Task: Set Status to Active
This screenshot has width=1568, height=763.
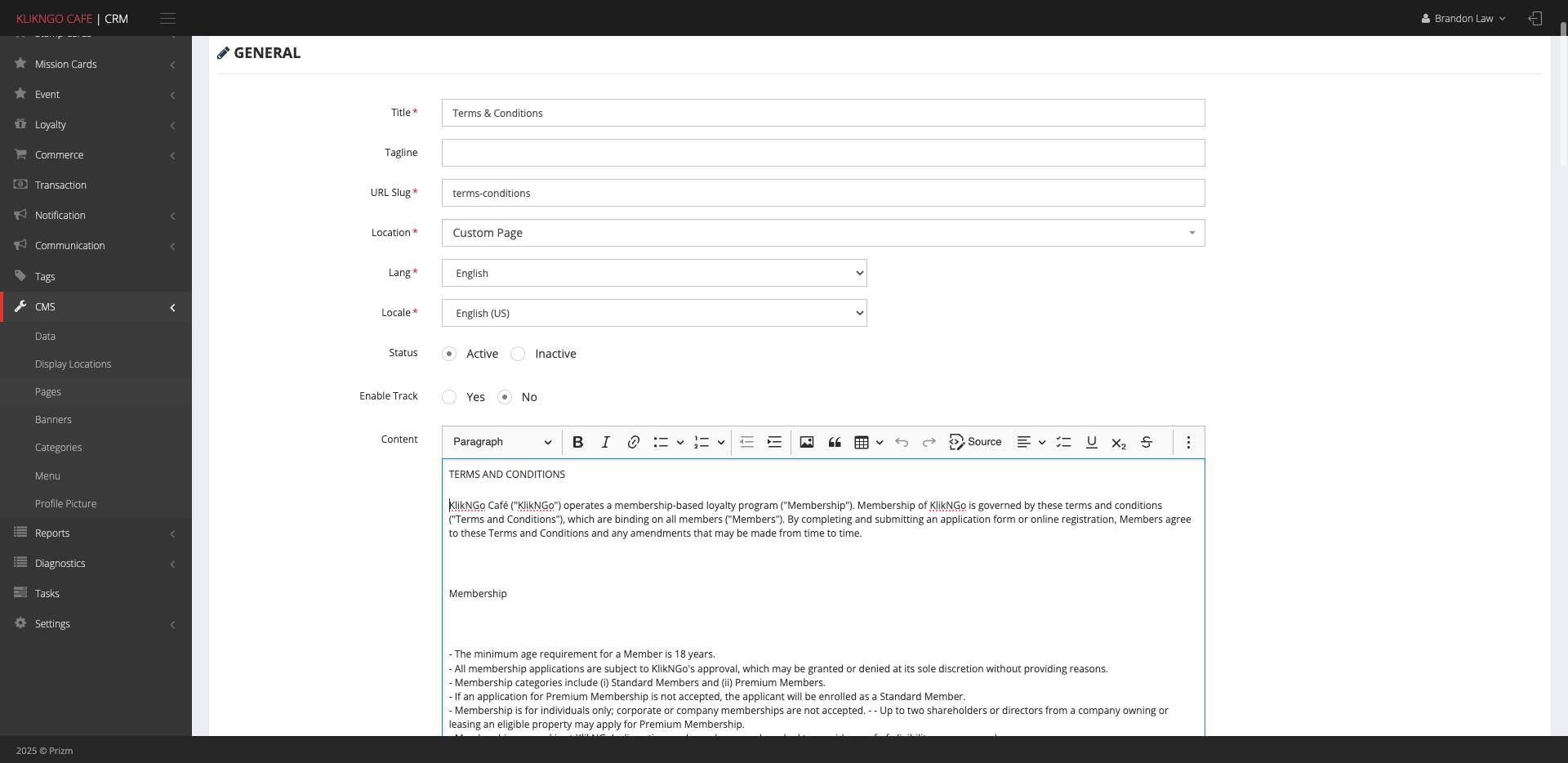Action: [449, 354]
